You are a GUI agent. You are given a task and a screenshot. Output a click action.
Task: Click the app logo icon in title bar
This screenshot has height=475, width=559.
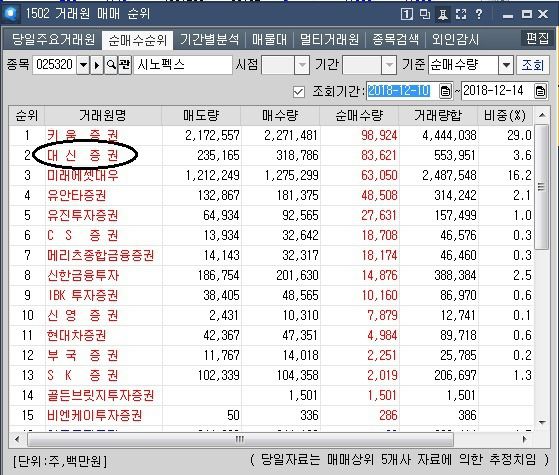point(11,14)
